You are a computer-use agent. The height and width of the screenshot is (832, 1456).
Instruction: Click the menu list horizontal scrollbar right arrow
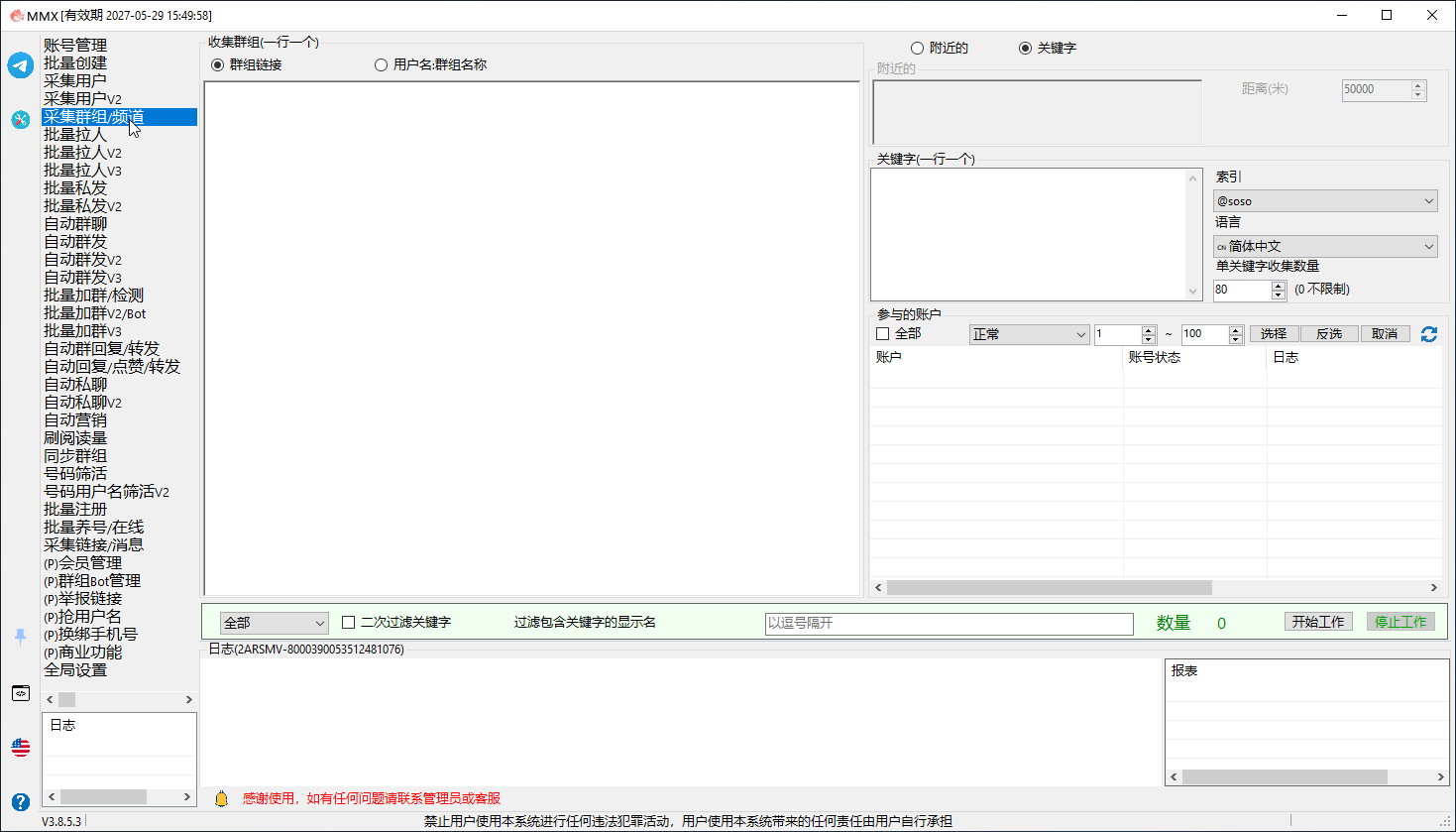click(188, 700)
